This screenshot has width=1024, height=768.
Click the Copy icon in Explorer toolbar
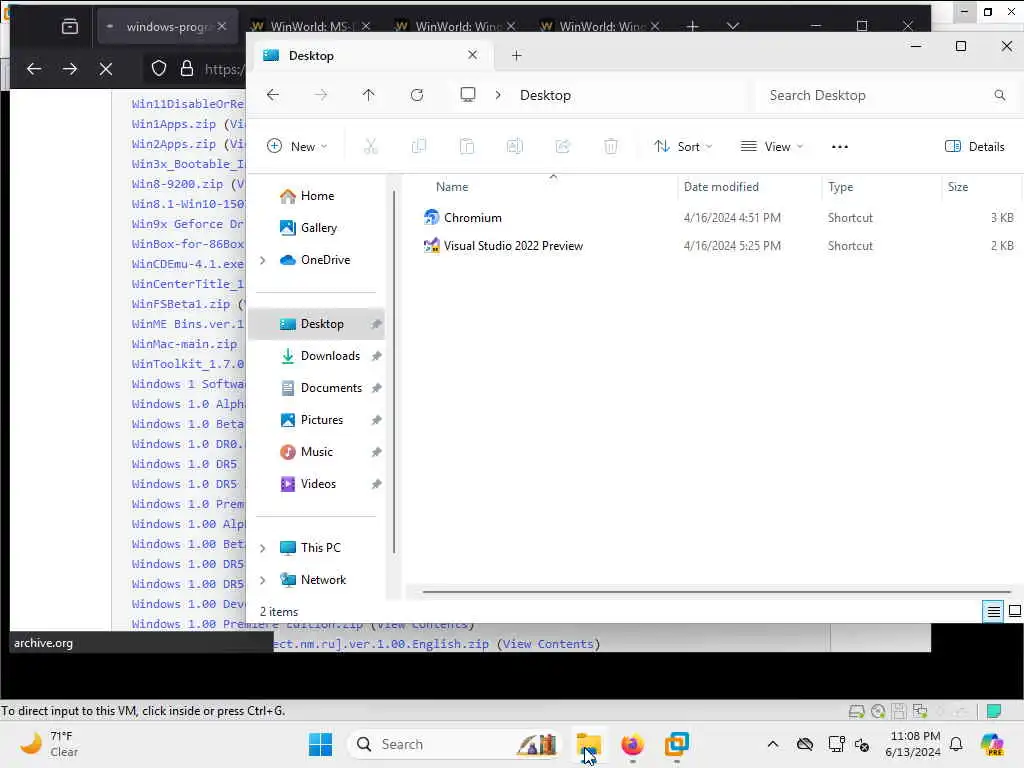(x=419, y=146)
